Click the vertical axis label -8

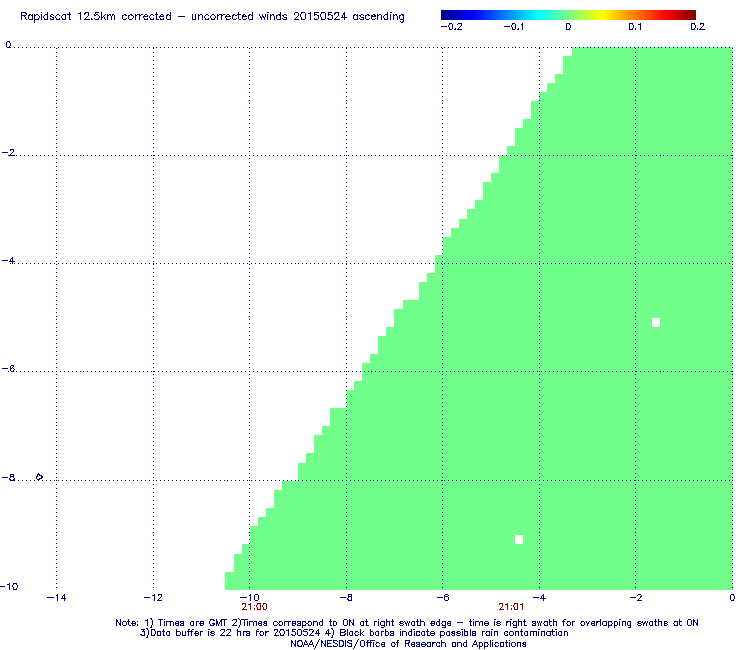(x=8, y=477)
